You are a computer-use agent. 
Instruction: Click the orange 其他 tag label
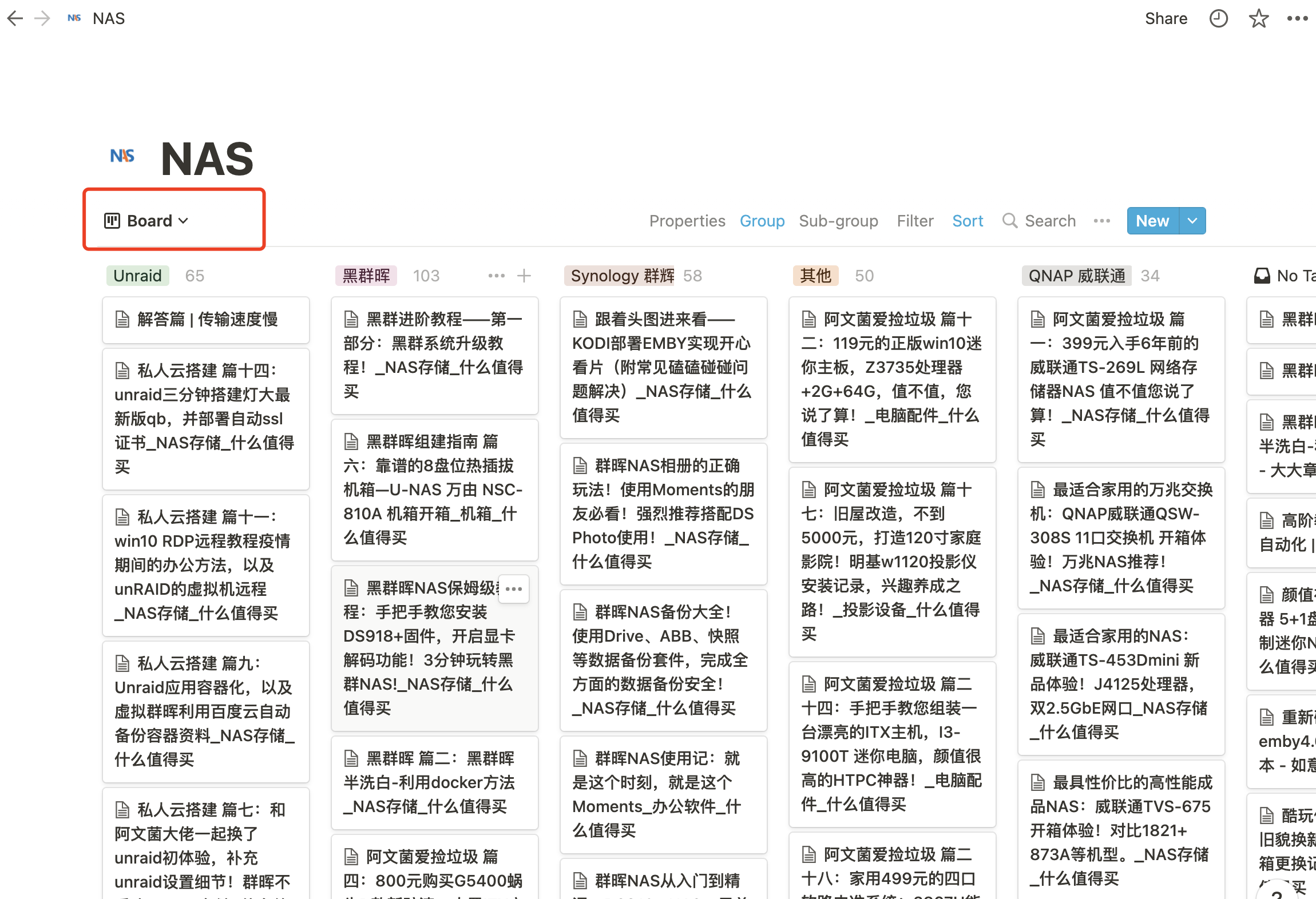[x=815, y=276]
